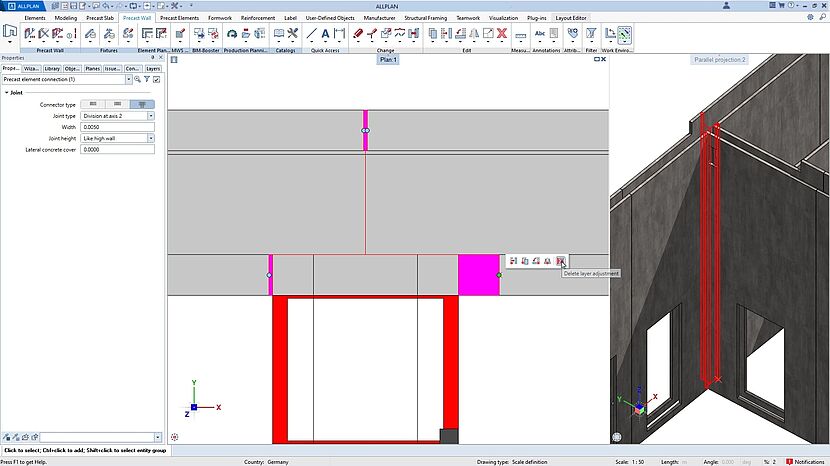The height and width of the screenshot is (466, 830).
Task: Click the Plan:1 viewport title
Action: click(x=388, y=60)
